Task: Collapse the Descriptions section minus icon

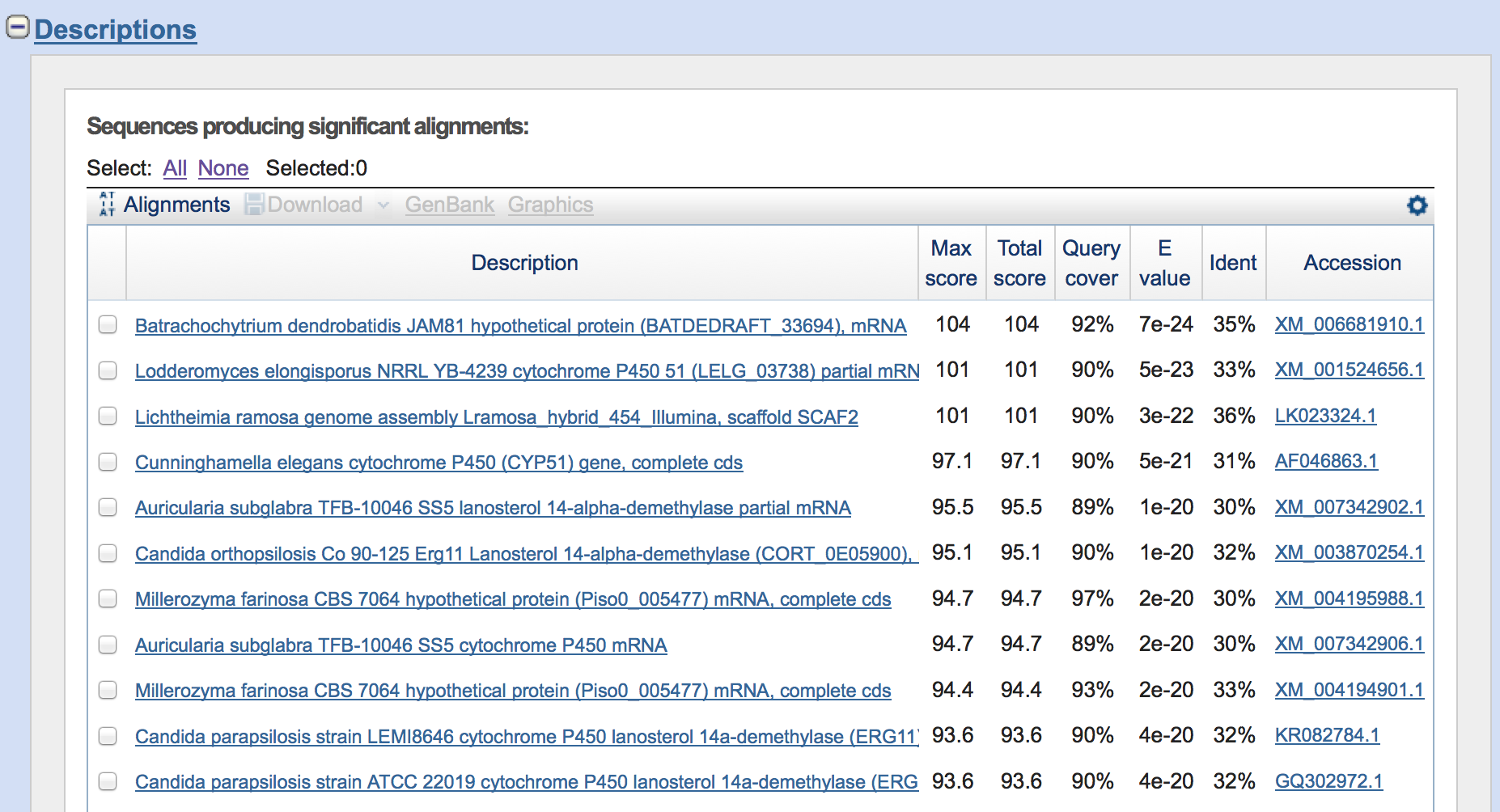Action: tap(18, 27)
